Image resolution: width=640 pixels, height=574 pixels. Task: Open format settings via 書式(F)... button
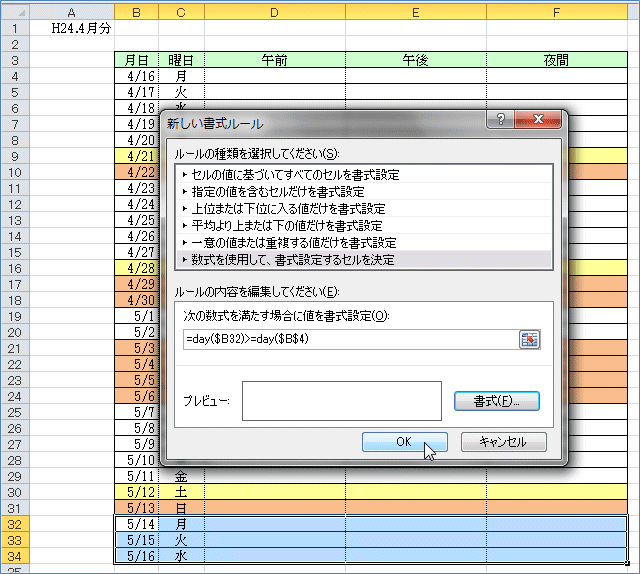pos(497,401)
